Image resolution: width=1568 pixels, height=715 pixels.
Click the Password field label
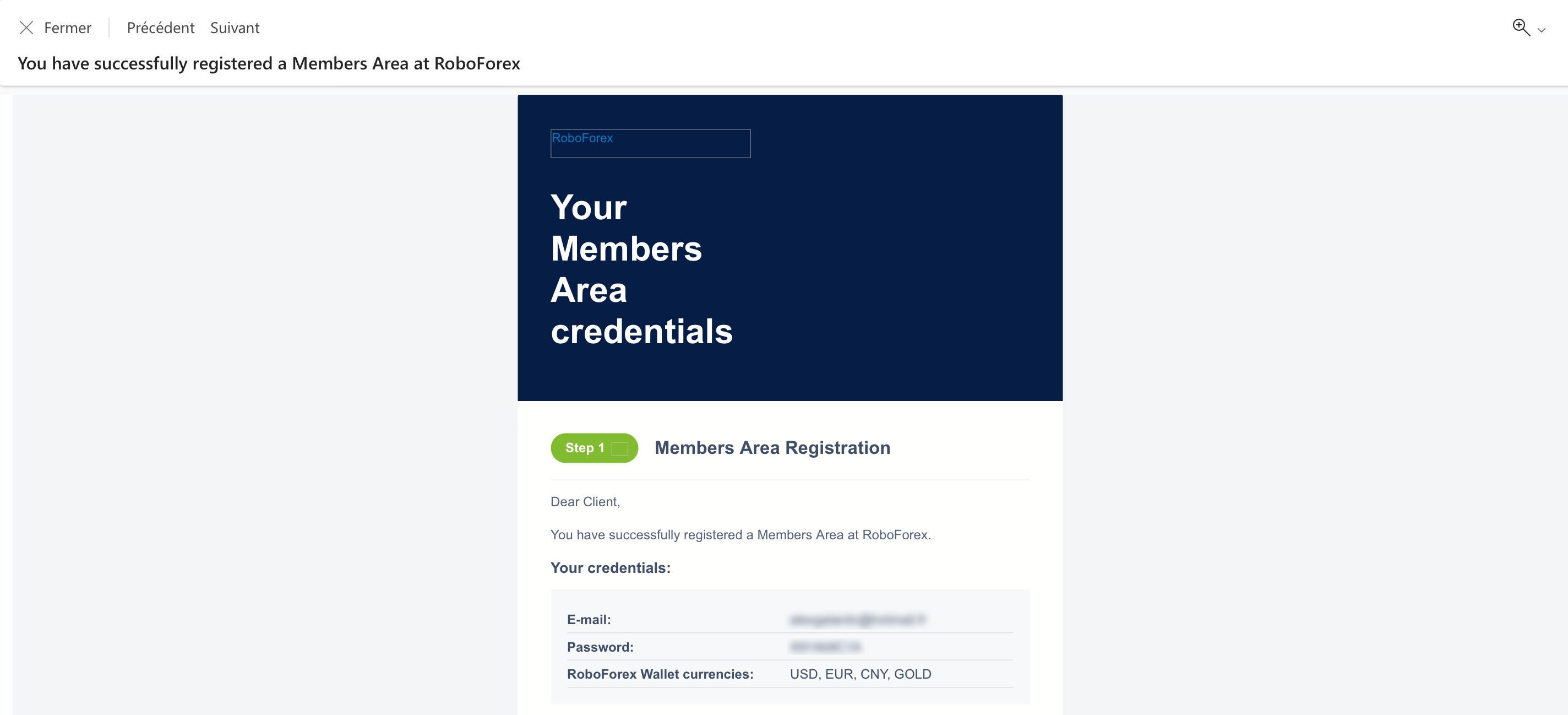tap(600, 647)
